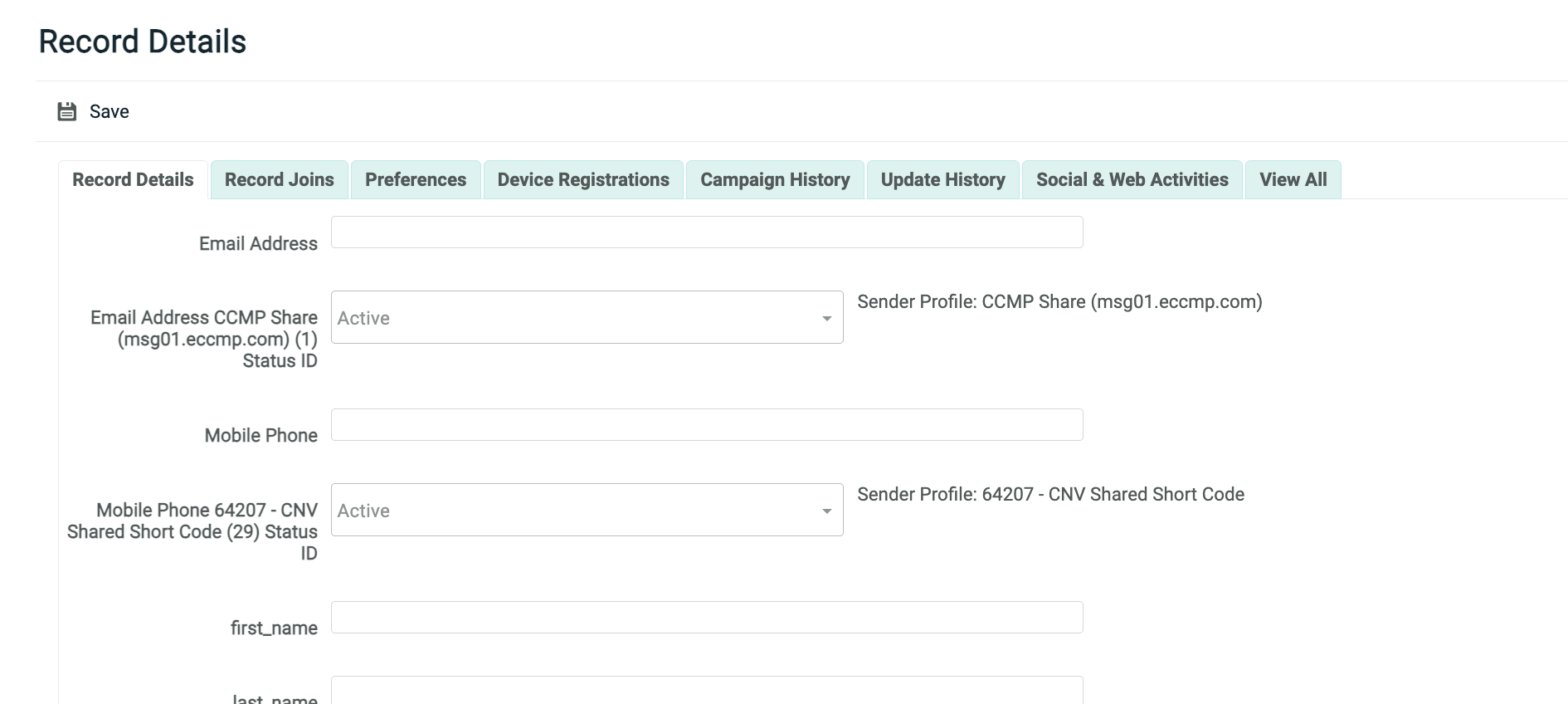Select the Update History tab

point(942,179)
